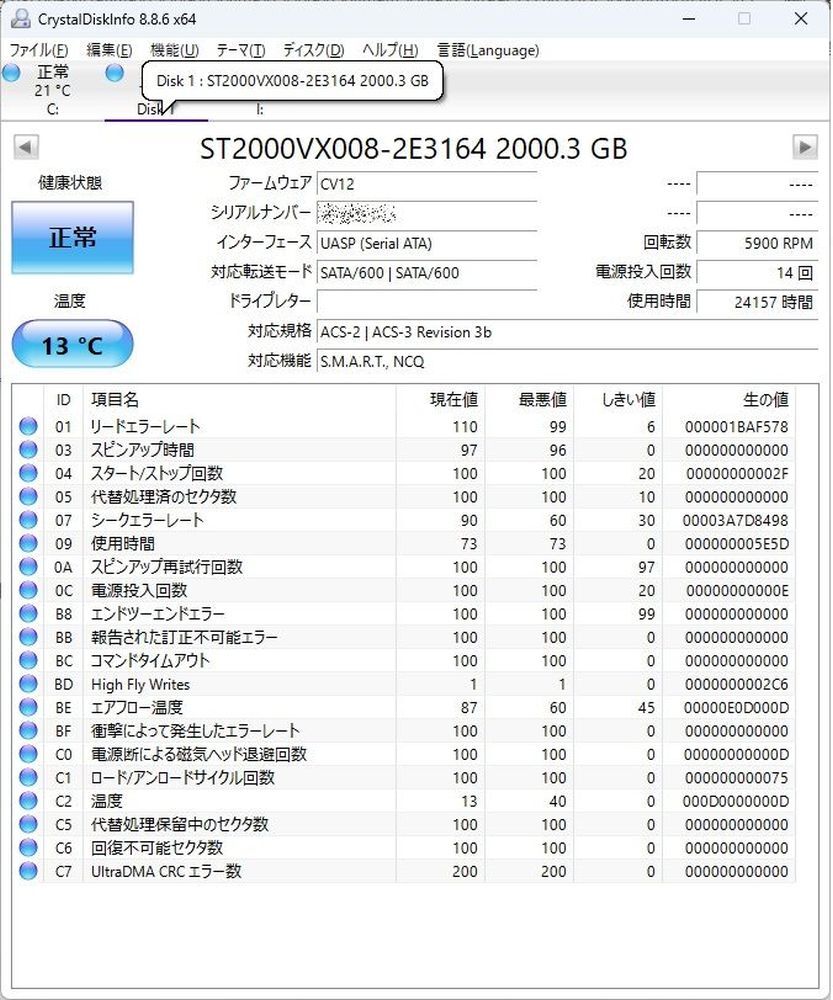Select raw value 00003A7D8498
The height and width of the screenshot is (1000, 833).
(x=735, y=520)
